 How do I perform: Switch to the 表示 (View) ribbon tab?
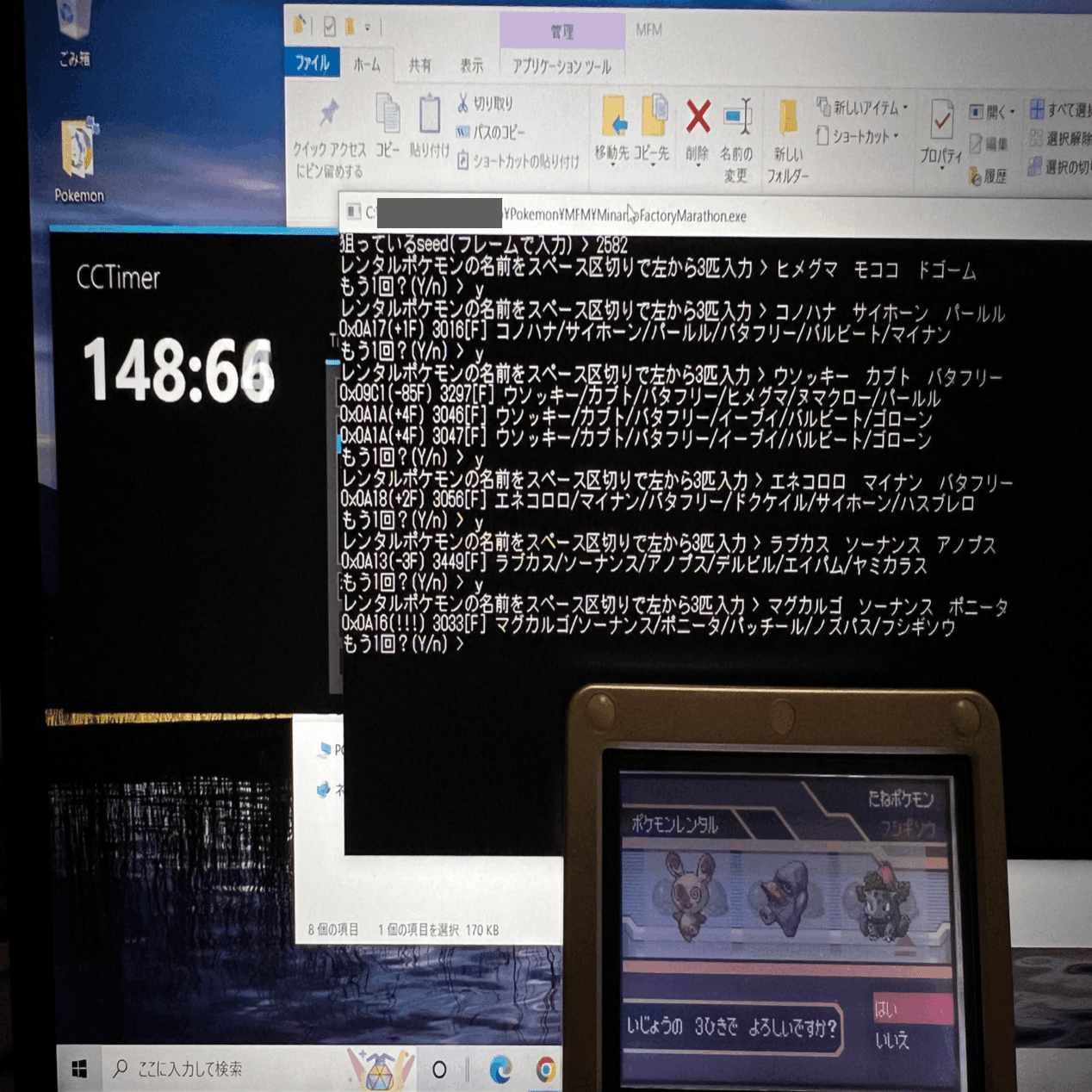click(471, 65)
